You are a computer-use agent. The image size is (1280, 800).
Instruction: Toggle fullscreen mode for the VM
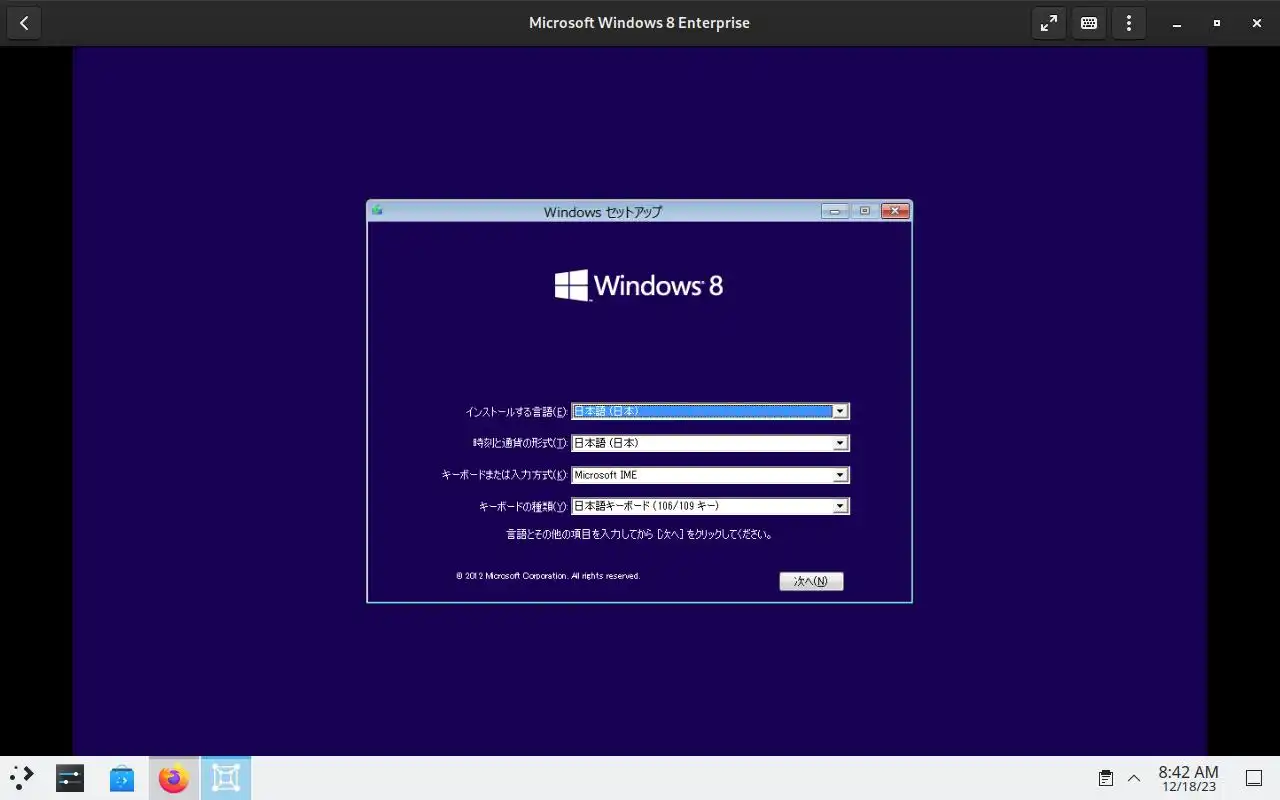1049,23
